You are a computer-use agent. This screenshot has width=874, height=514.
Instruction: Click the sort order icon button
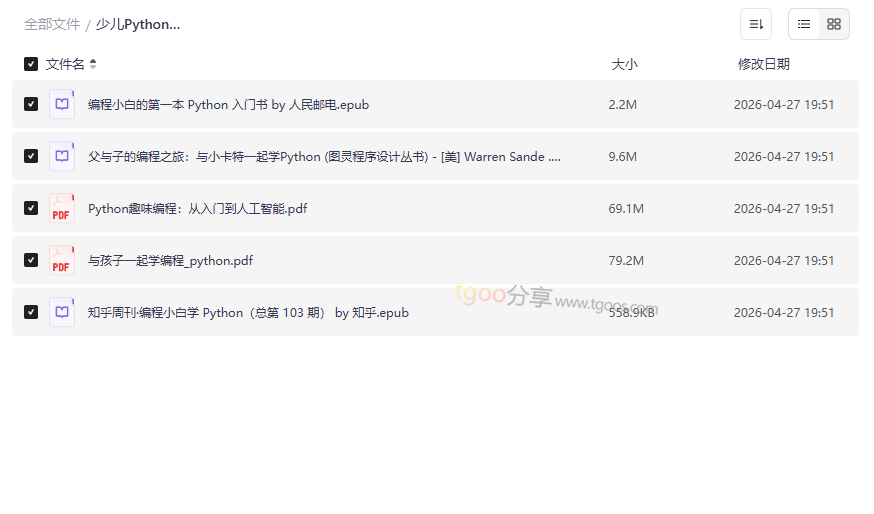point(756,24)
